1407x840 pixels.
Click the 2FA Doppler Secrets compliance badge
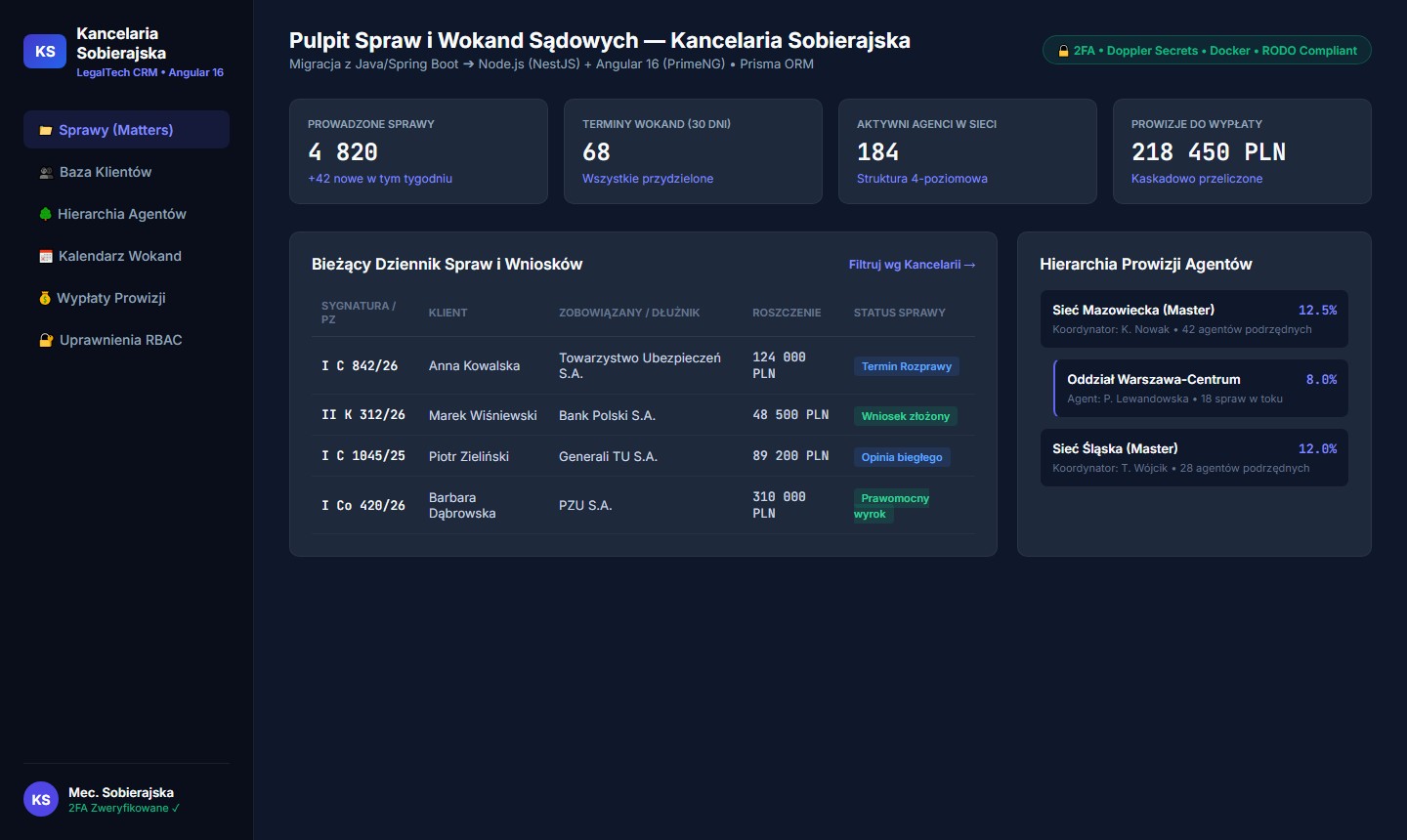coord(1207,51)
